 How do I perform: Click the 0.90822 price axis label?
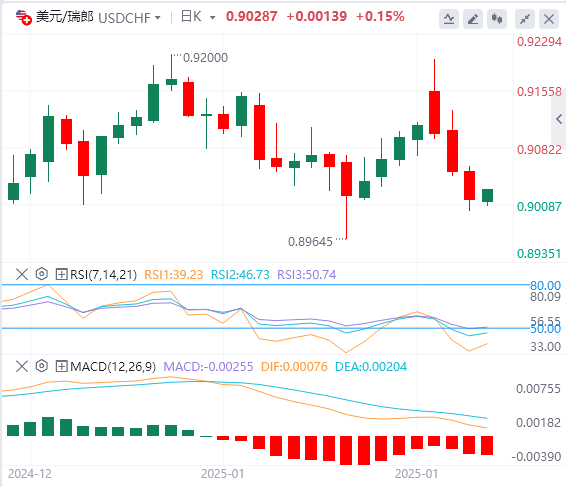(539, 149)
